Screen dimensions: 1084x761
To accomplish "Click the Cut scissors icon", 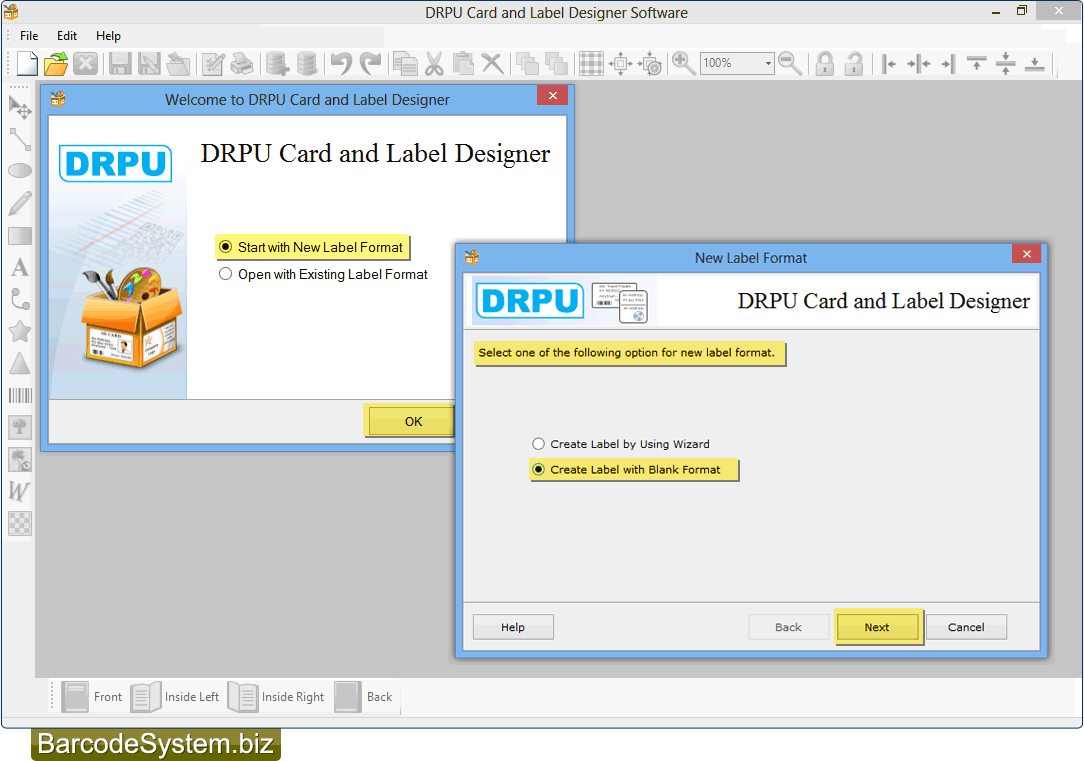I will pyautogui.click(x=433, y=64).
